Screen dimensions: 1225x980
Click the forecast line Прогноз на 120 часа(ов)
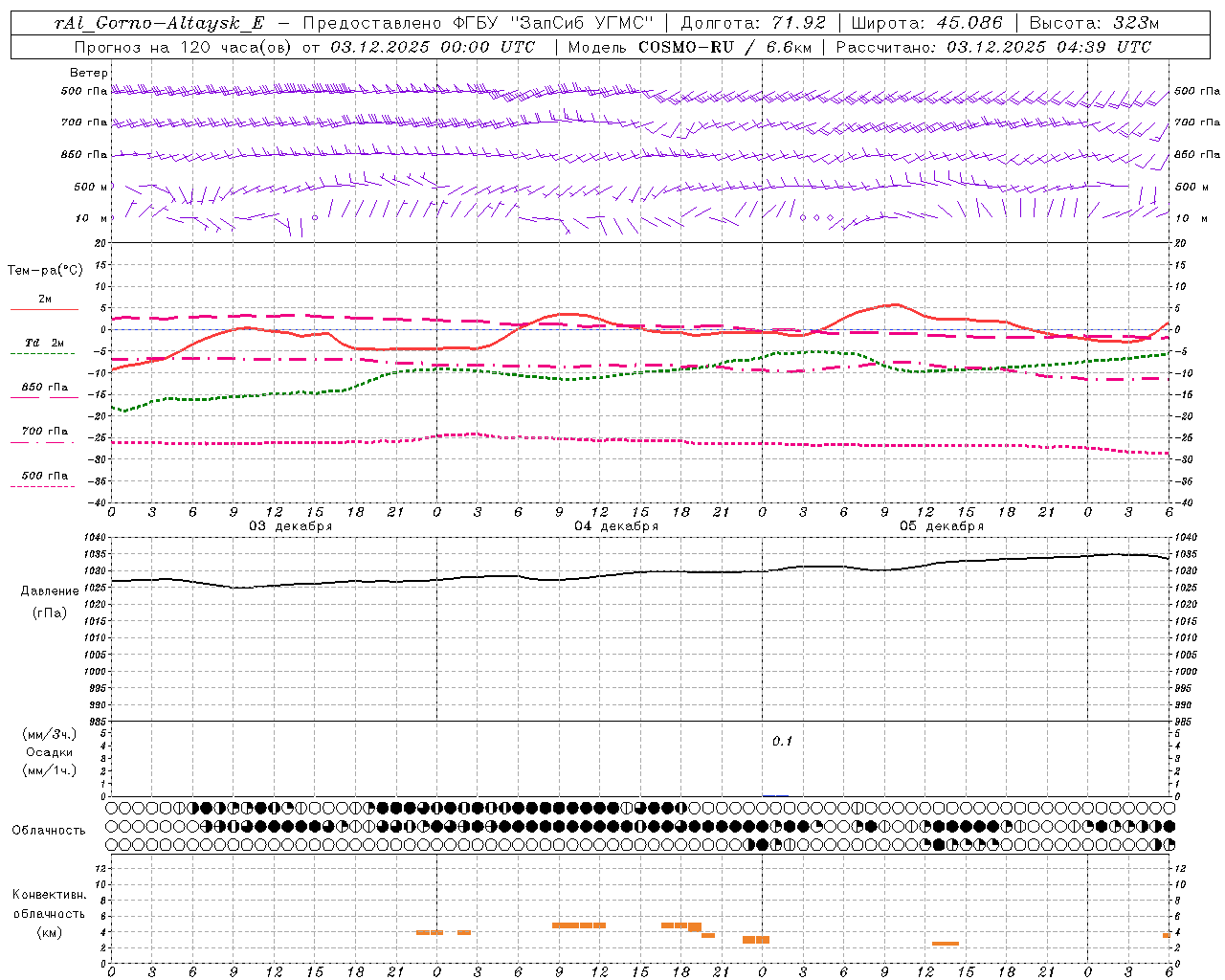click(x=183, y=47)
